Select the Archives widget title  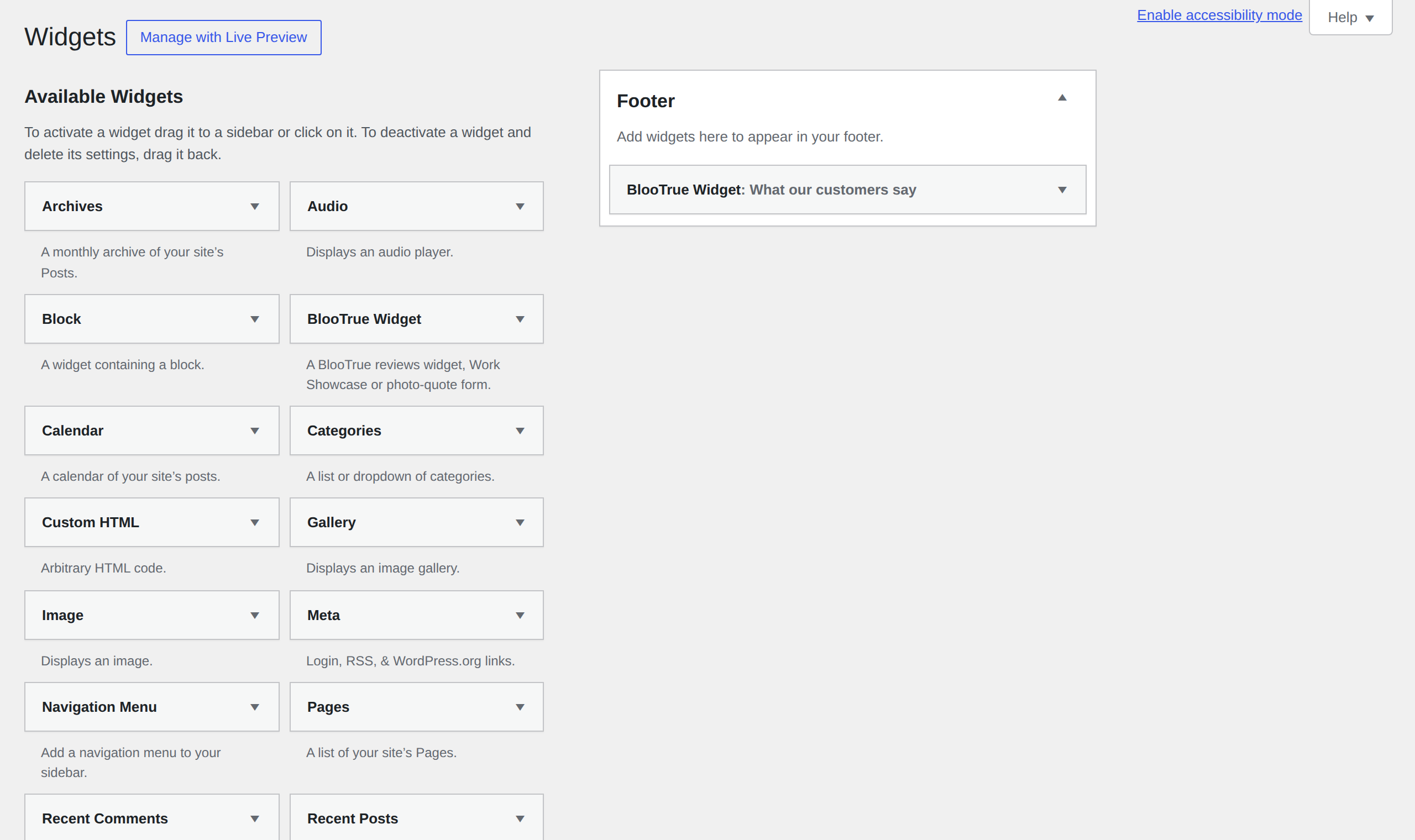pyautogui.click(x=72, y=207)
